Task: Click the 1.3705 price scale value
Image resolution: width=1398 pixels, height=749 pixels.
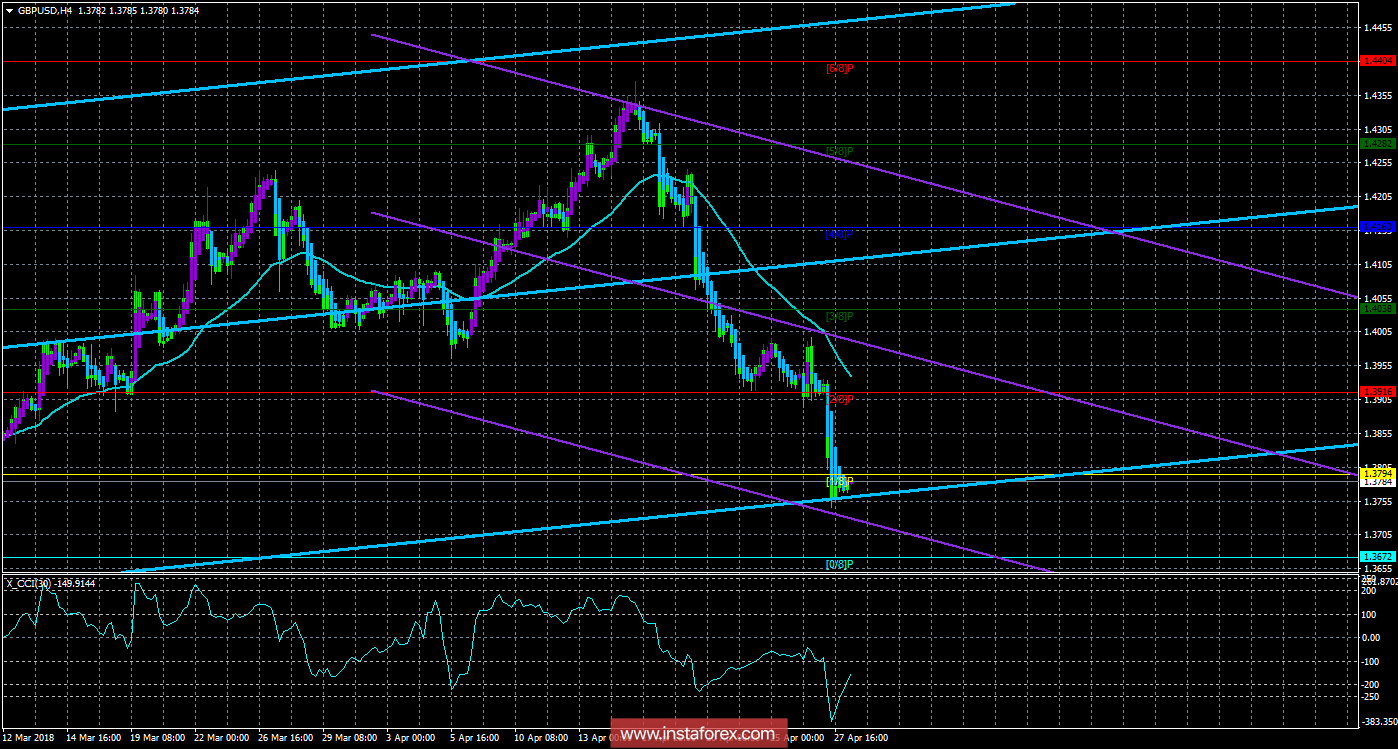Action: [1378, 534]
